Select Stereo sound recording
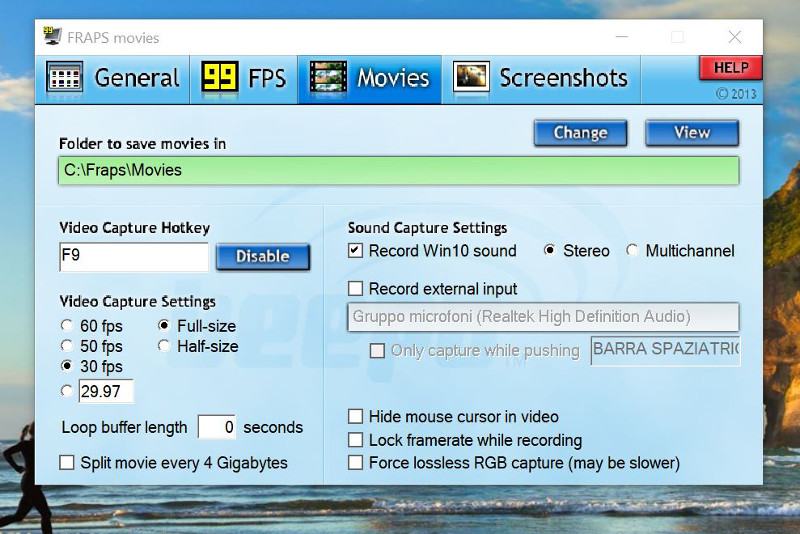This screenshot has height=534, width=800. (577, 250)
